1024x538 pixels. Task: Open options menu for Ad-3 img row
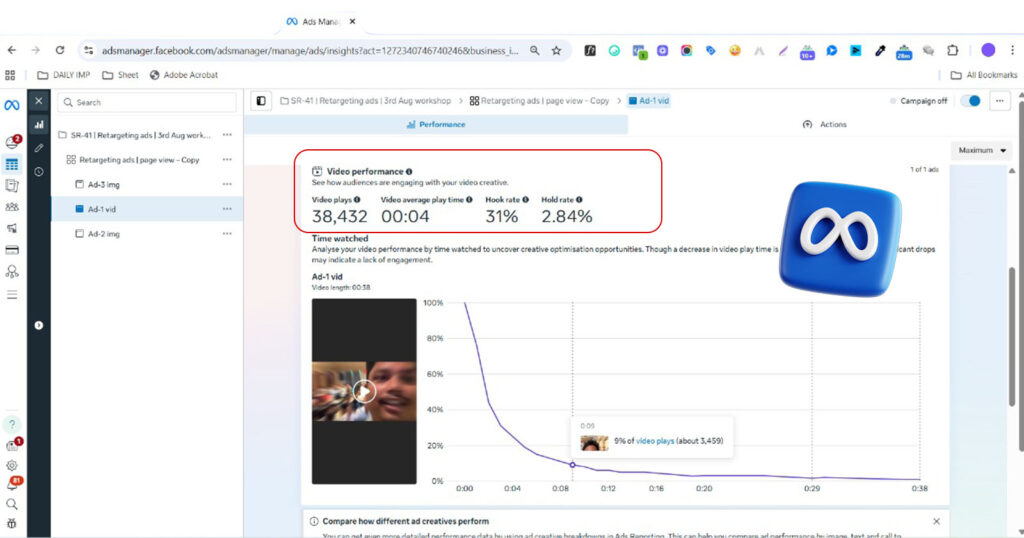(227, 184)
